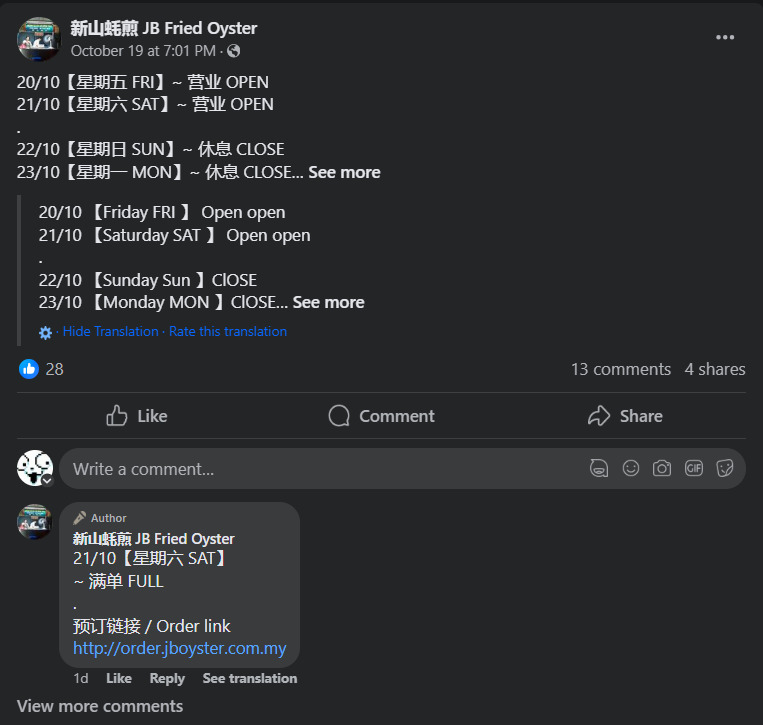Open translation settings gear icon
Screen dimensions: 763x725
pos(45,332)
